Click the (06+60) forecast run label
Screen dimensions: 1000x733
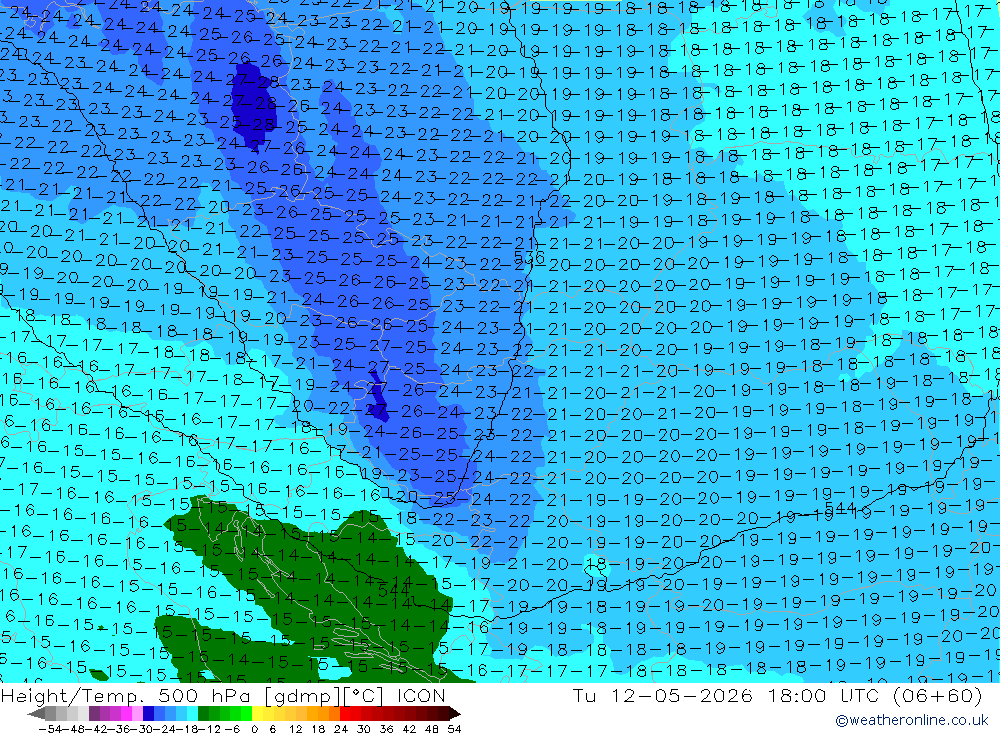(936, 695)
